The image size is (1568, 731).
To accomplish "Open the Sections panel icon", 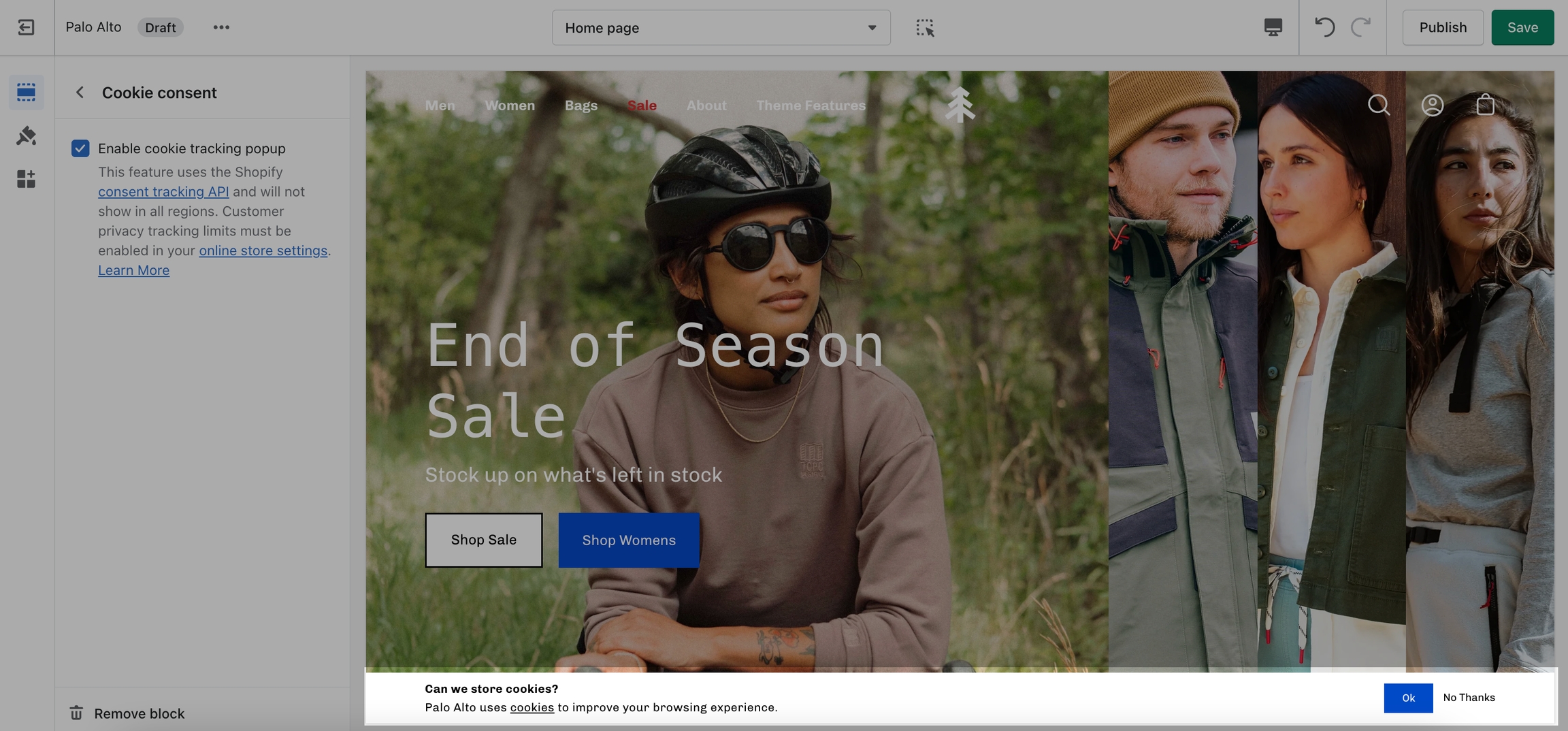I will [x=26, y=92].
